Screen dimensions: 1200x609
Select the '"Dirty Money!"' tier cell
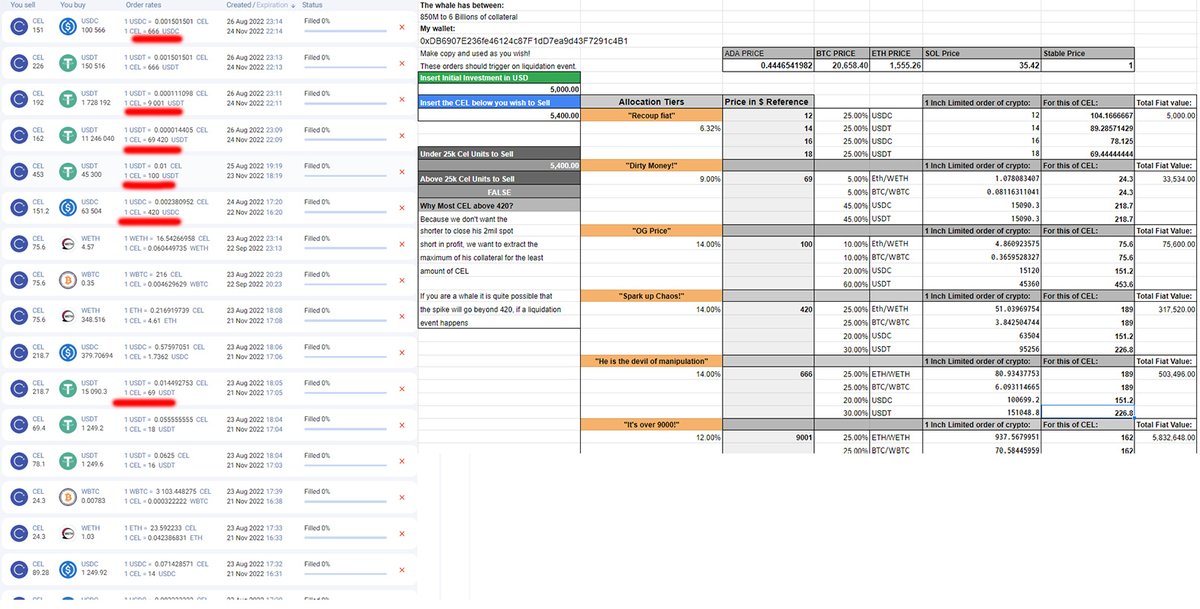pos(651,165)
